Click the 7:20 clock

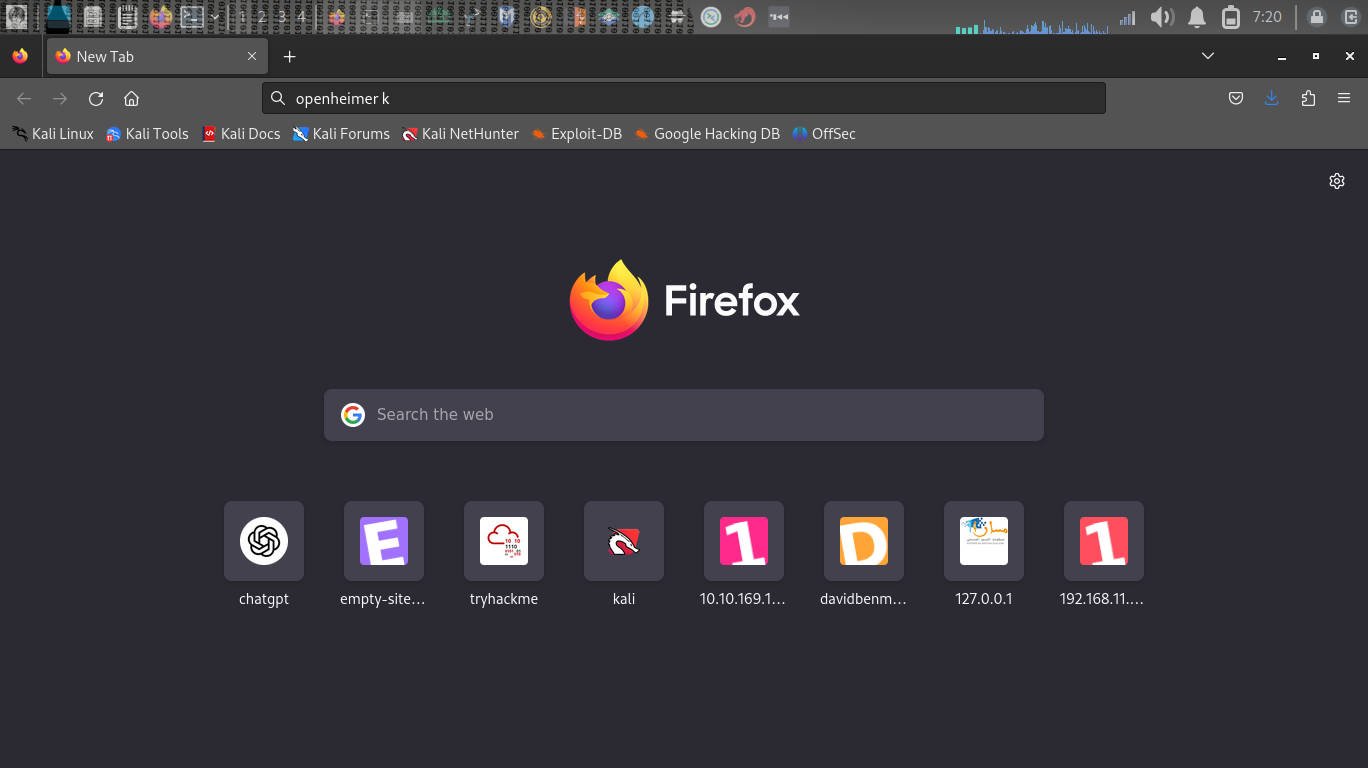click(1267, 17)
